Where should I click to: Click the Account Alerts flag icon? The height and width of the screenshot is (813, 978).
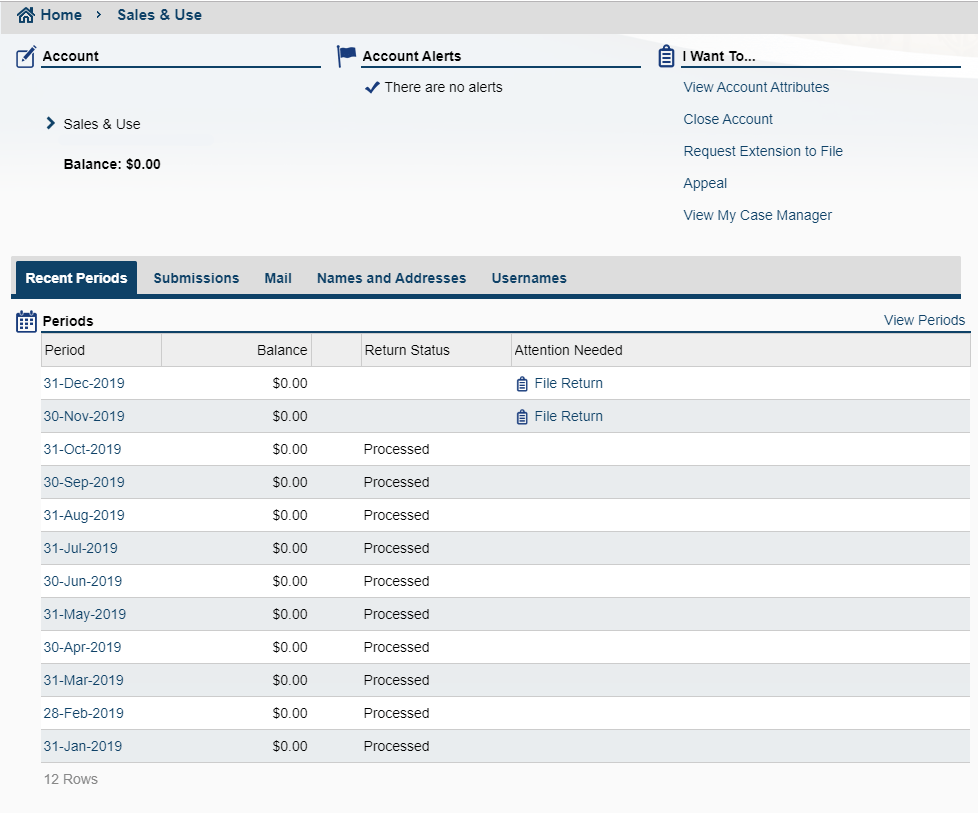(x=346, y=57)
